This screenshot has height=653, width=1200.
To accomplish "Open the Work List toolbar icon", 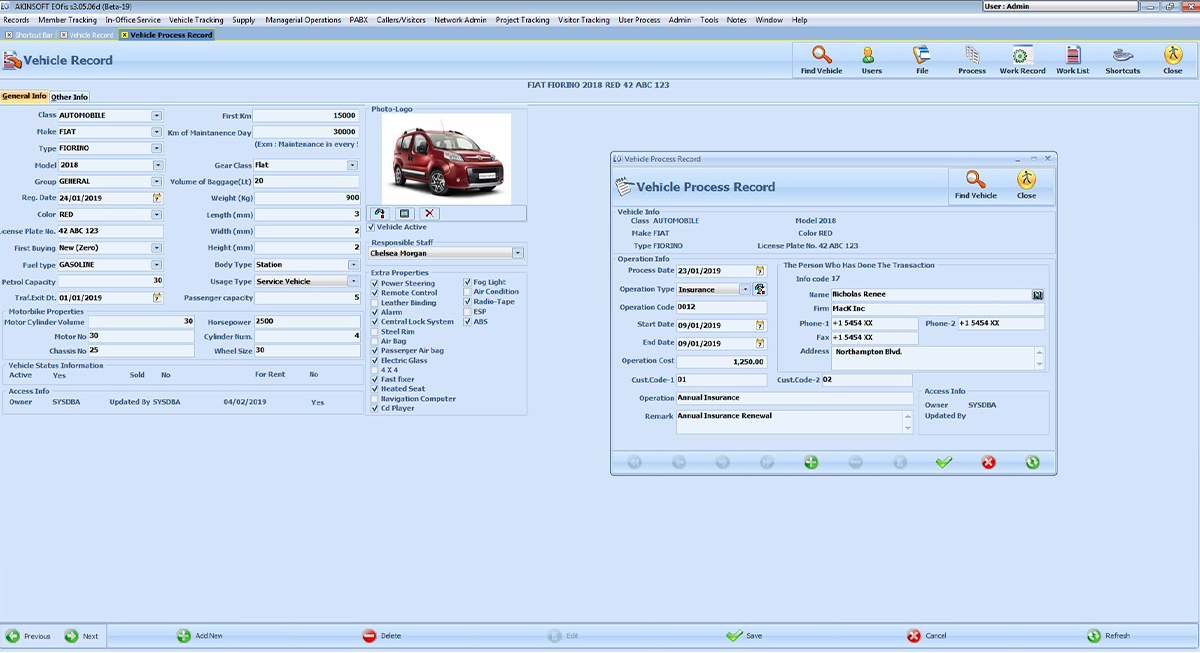I will (1072, 60).
